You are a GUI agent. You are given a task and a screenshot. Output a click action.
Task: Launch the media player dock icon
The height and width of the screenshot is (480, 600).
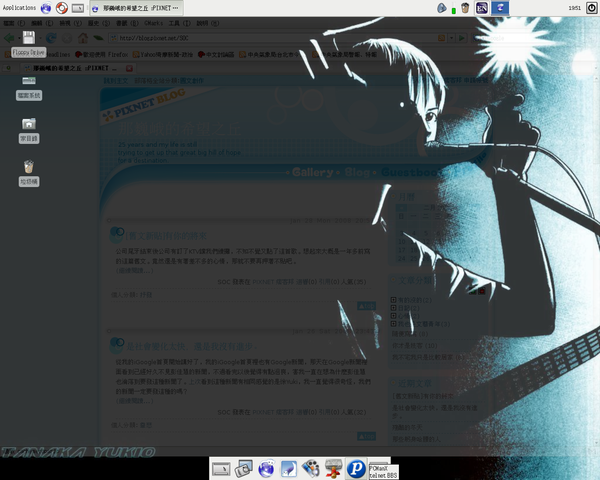point(311,469)
